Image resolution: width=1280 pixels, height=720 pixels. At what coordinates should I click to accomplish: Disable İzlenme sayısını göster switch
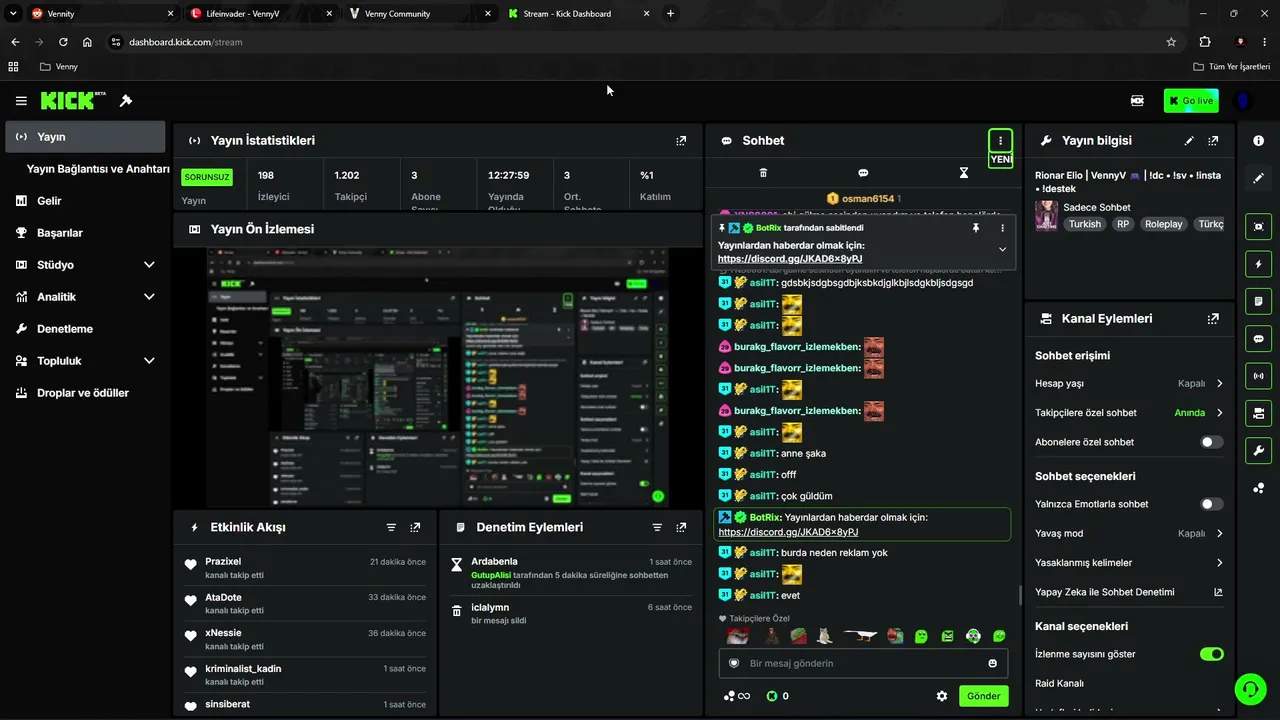1211,654
